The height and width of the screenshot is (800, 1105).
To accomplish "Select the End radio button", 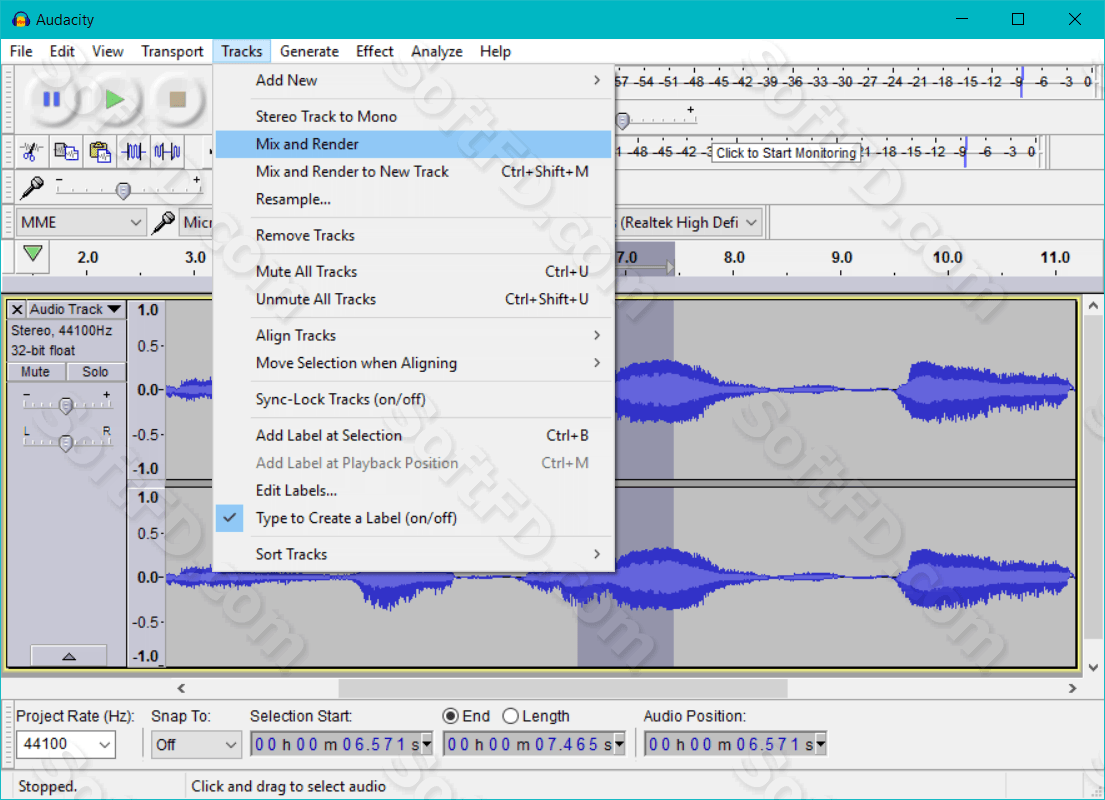I will (450, 716).
